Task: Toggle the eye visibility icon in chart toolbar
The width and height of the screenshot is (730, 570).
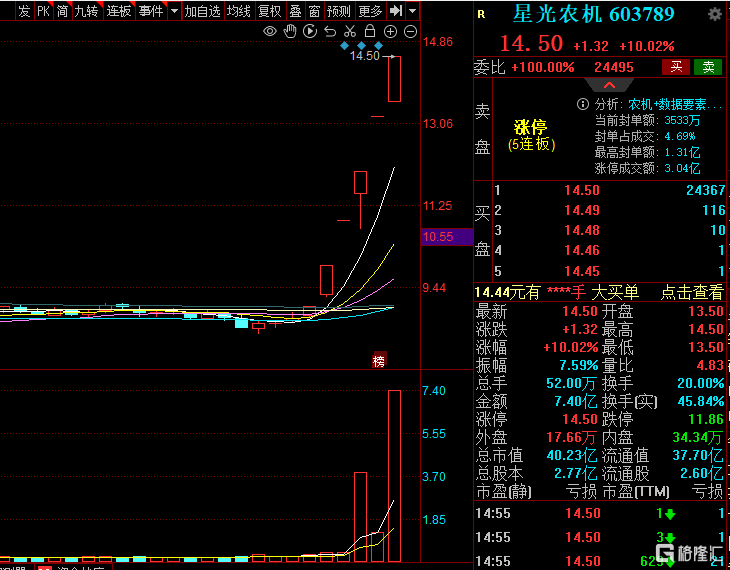Action: [270, 32]
